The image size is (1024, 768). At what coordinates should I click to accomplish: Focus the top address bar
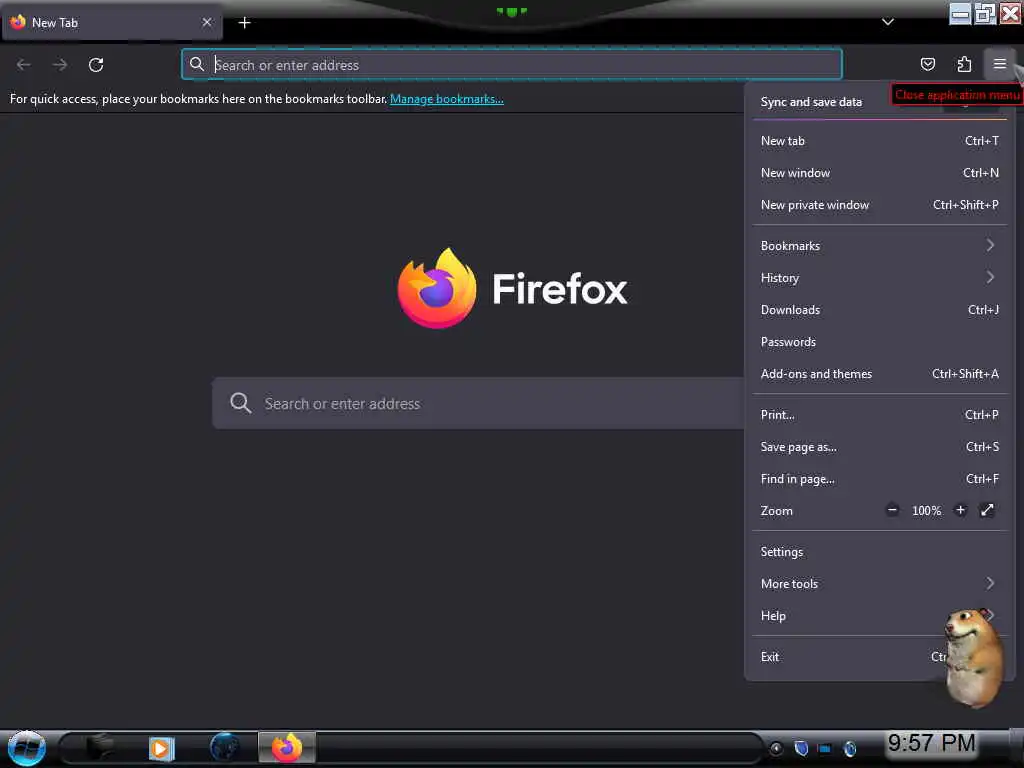point(511,65)
